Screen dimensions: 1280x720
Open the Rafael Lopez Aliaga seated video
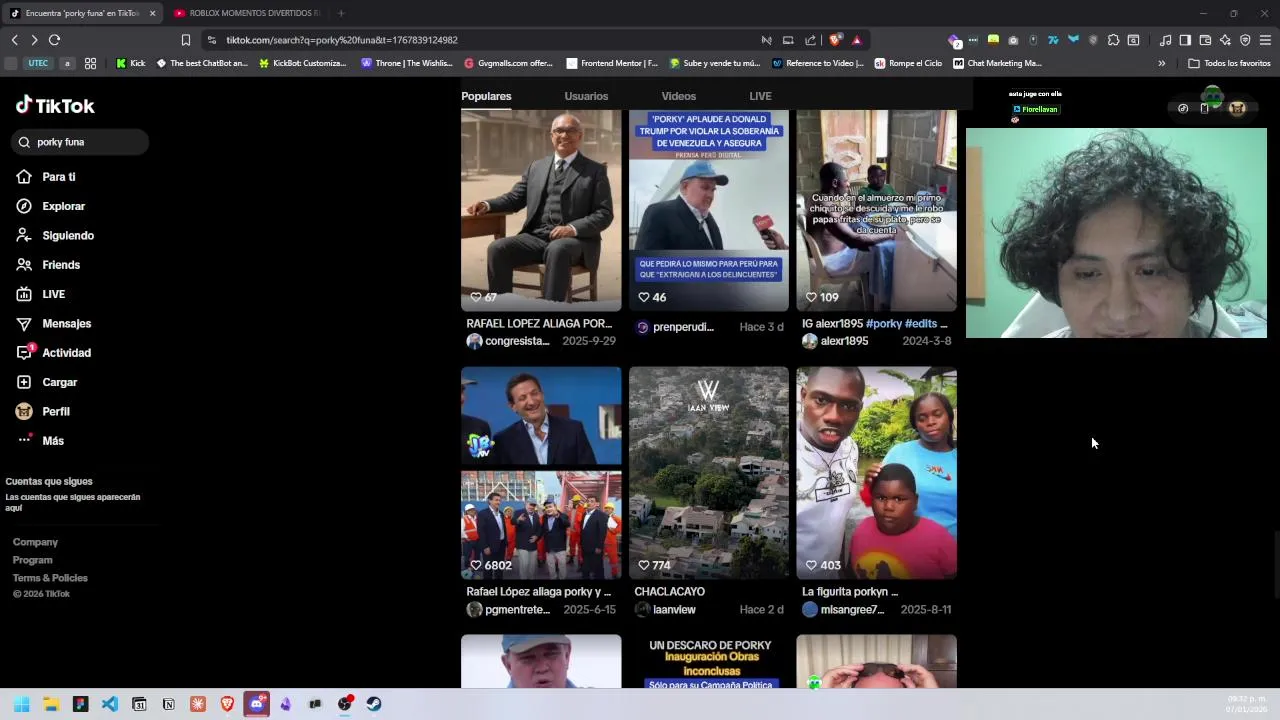(x=541, y=210)
